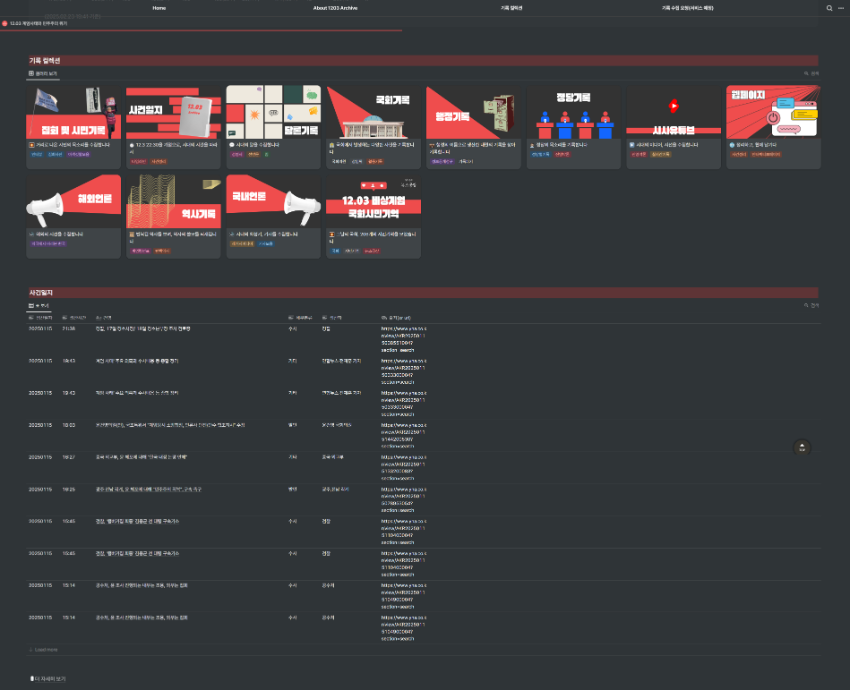Click the search icon above the 사건일지 table
The image size is (850, 690).
tap(807, 305)
